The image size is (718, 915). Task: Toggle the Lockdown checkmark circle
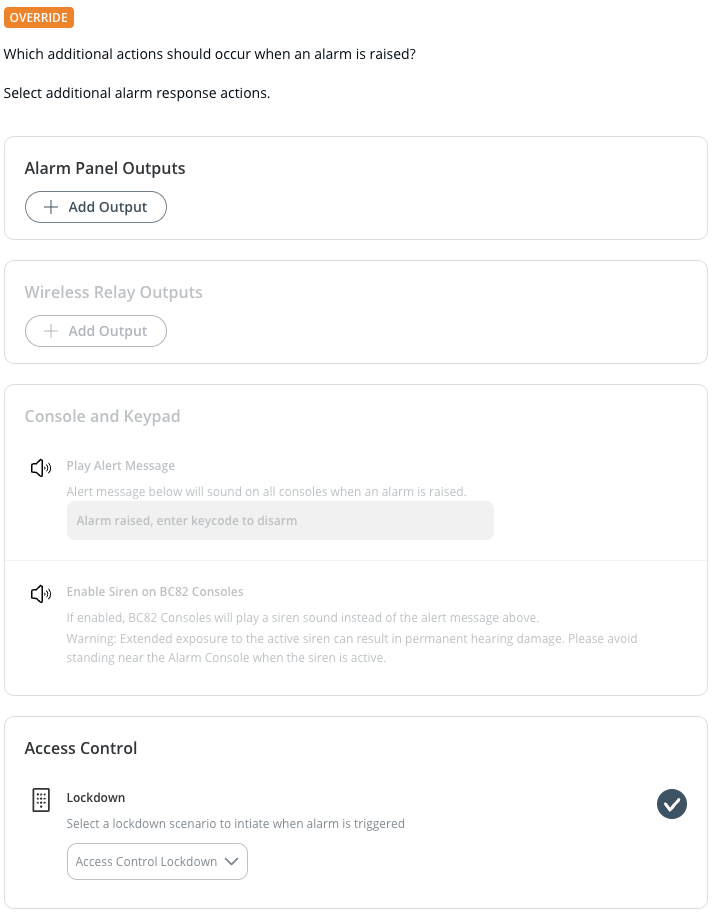pyautogui.click(x=672, y=803)
